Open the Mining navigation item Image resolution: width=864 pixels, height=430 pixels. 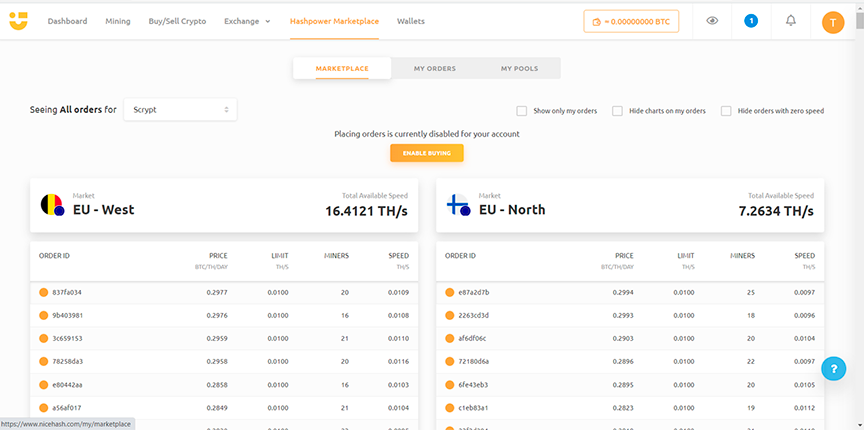[118, 22]
